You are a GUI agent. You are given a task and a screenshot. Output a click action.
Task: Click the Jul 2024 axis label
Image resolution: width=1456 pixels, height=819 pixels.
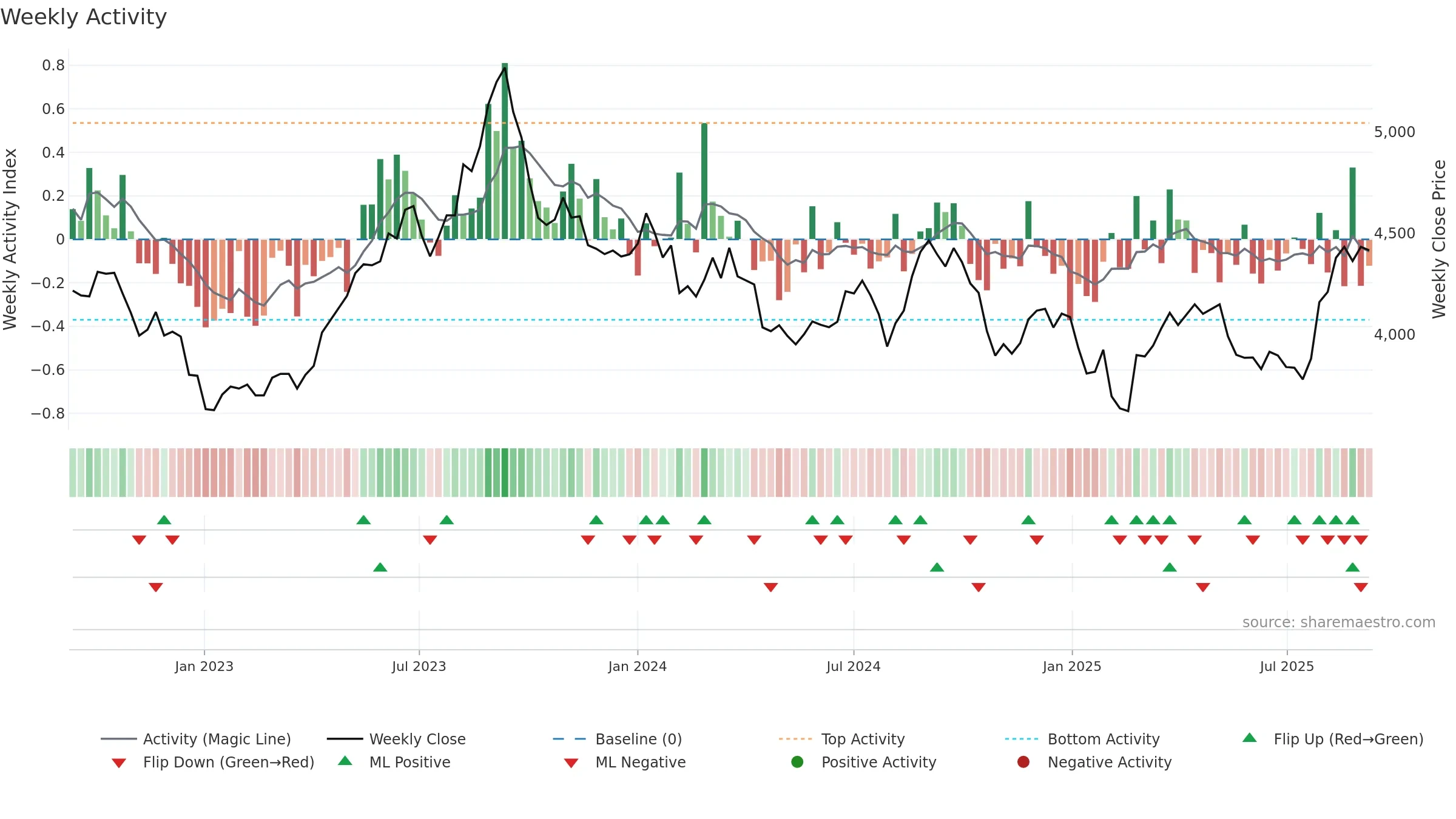click(x=853, y=666)
